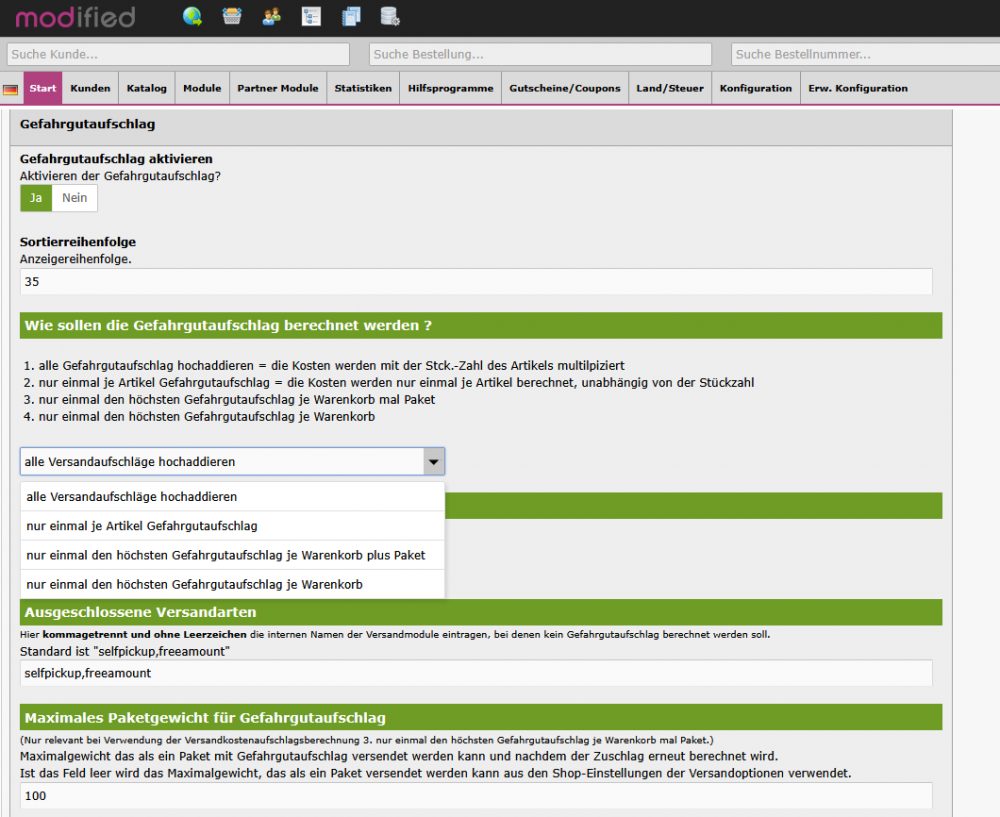Open the Gutscheine/Coupons menu
The image size is (1000, 817).
pos(564,88)
